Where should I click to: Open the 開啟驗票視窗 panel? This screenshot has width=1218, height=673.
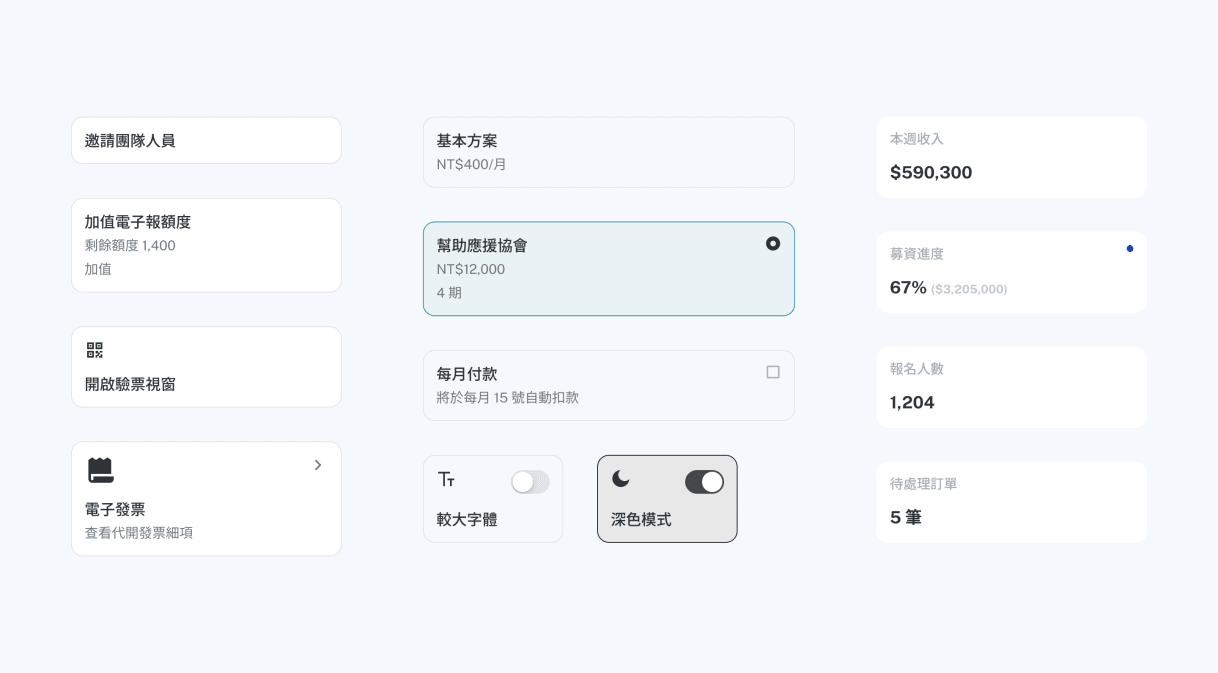tap(206, 367)
